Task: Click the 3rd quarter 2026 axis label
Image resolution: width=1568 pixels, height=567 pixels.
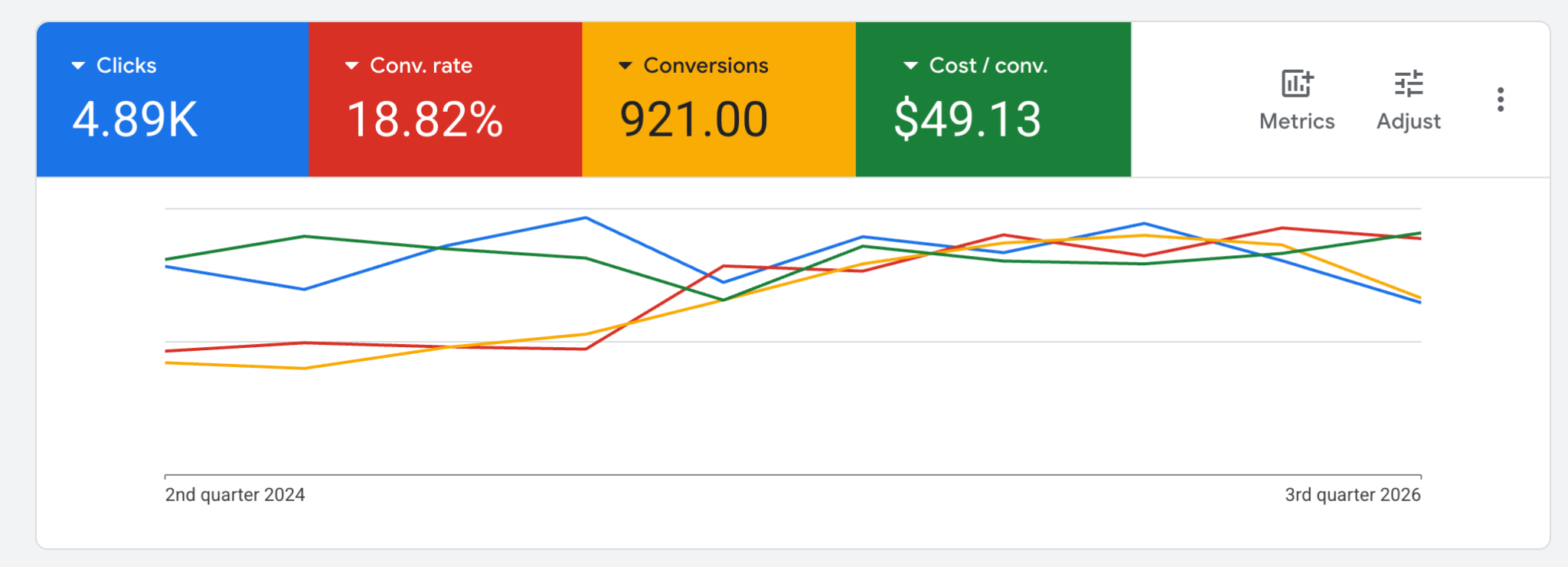Action: pyautogui.click(x=1353, y=495)
